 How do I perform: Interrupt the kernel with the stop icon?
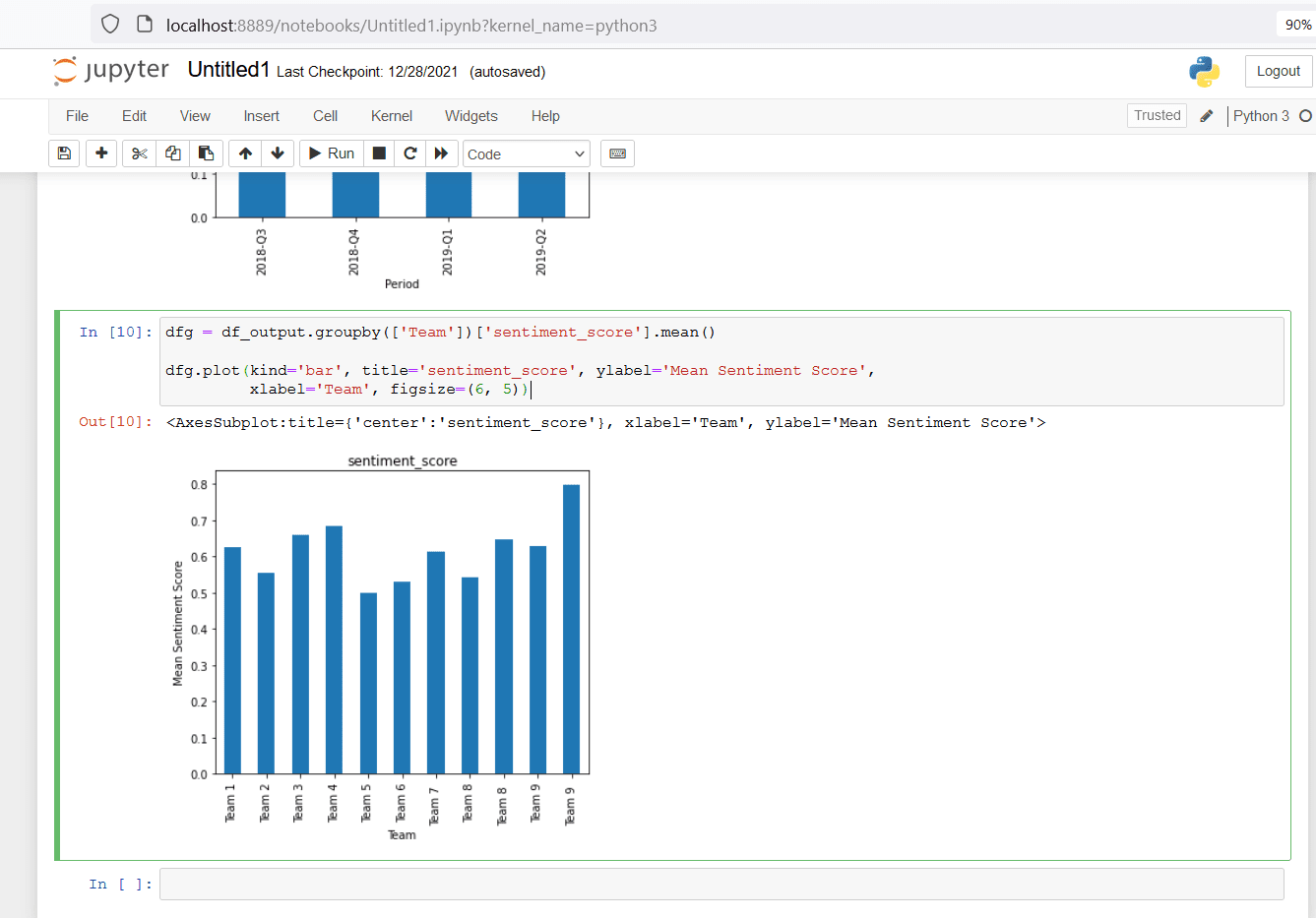click(378, 153)
